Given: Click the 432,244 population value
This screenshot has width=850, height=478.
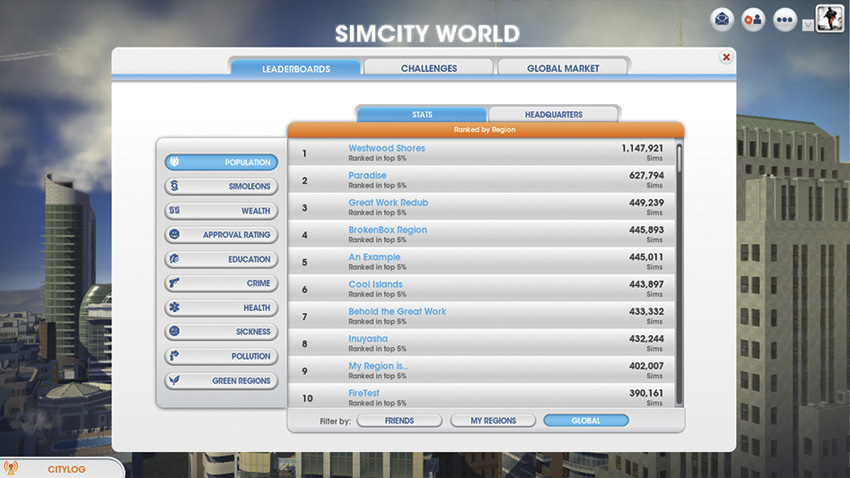Looking at the screenshot, I should 646,339.
